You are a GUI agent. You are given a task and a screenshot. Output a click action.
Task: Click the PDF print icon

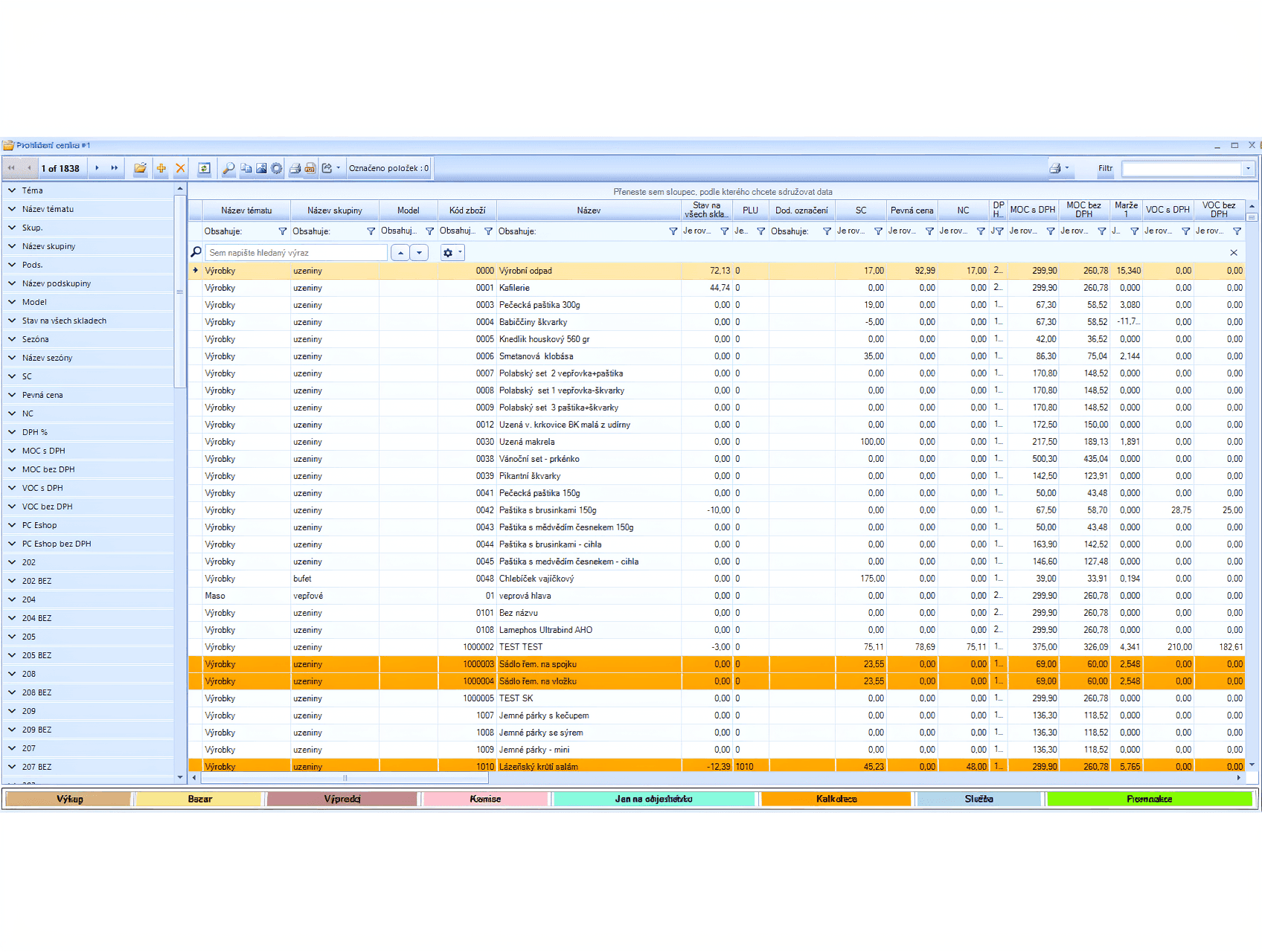pos(310,168)
